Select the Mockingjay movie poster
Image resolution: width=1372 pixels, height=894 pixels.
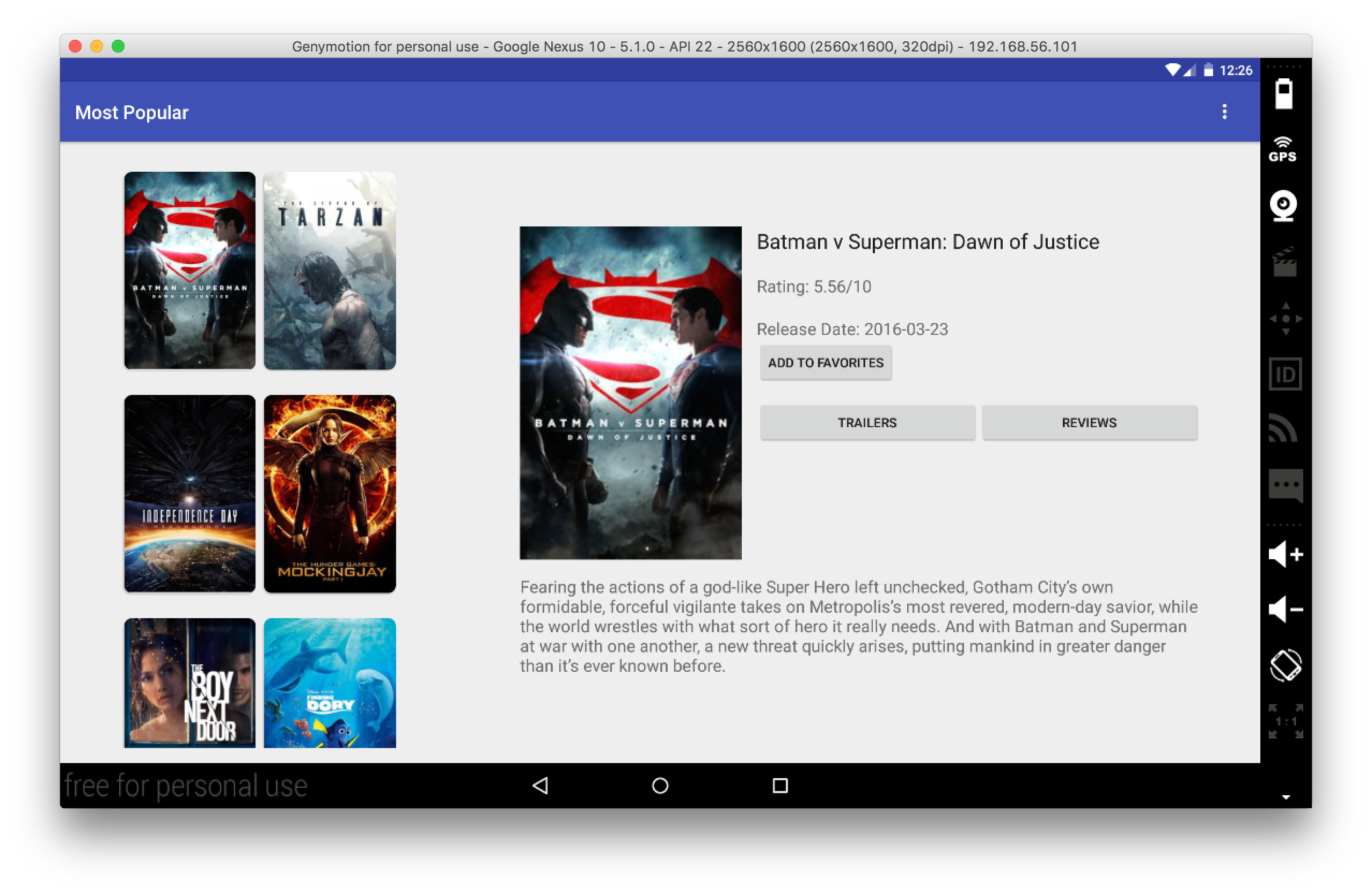click(329, 493)
